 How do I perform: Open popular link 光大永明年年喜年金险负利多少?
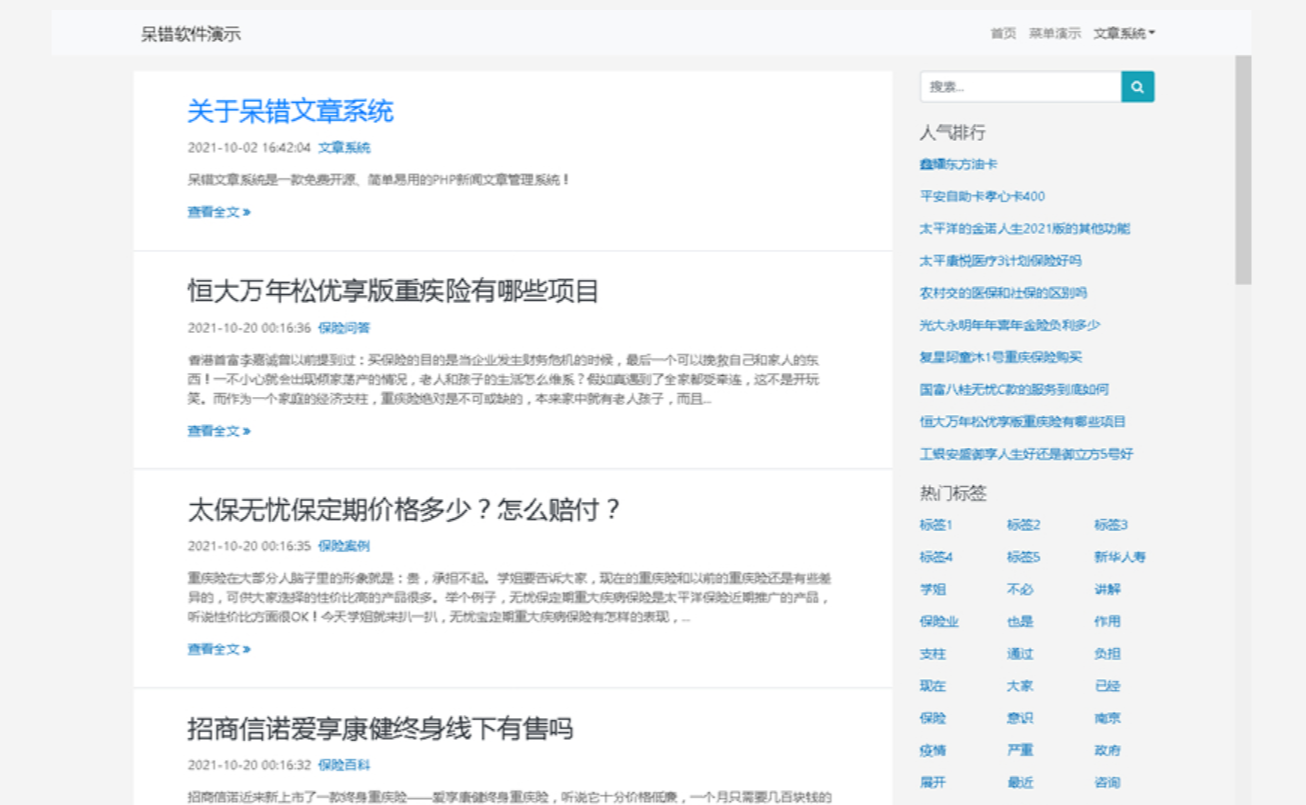1010,325
